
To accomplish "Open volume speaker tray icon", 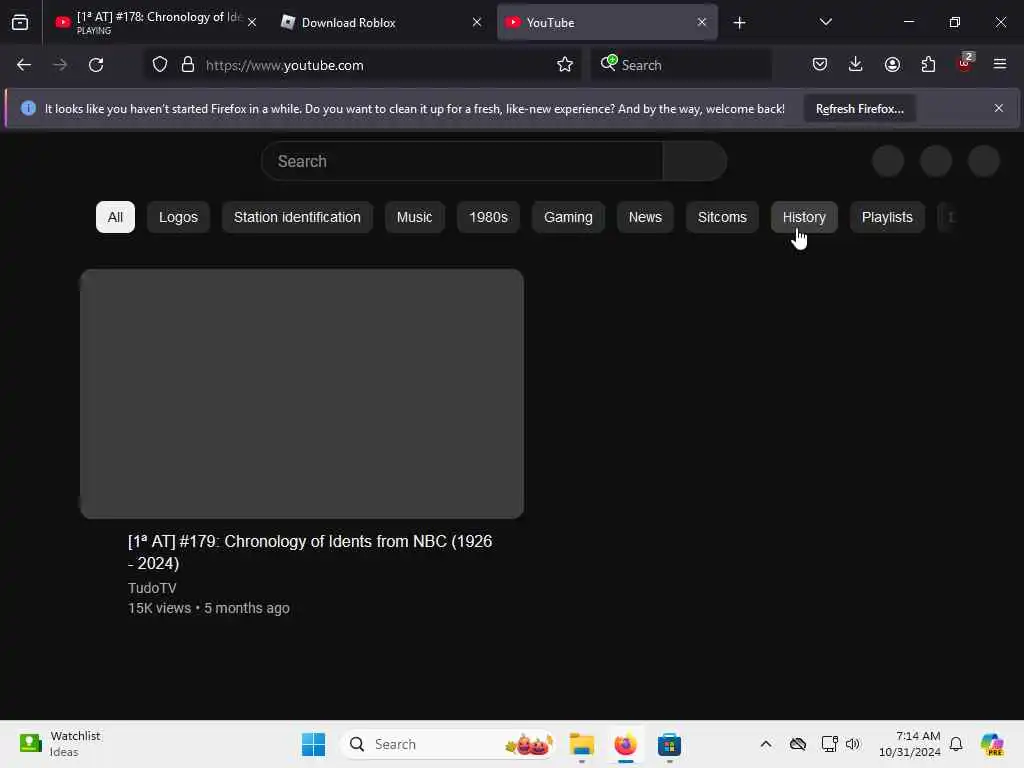I will click(x=853, y=744).
